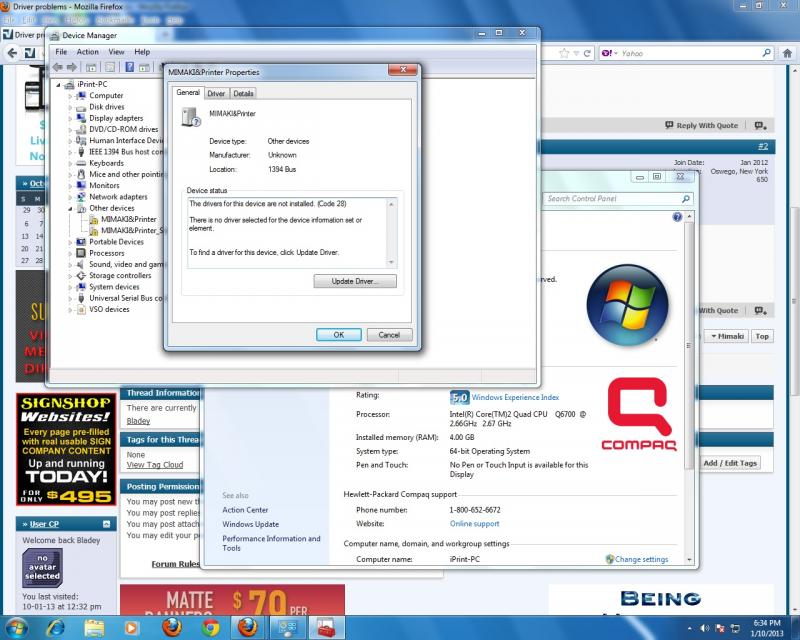
Task: Select the Disk drives icon in device tree
Action: 81,107
